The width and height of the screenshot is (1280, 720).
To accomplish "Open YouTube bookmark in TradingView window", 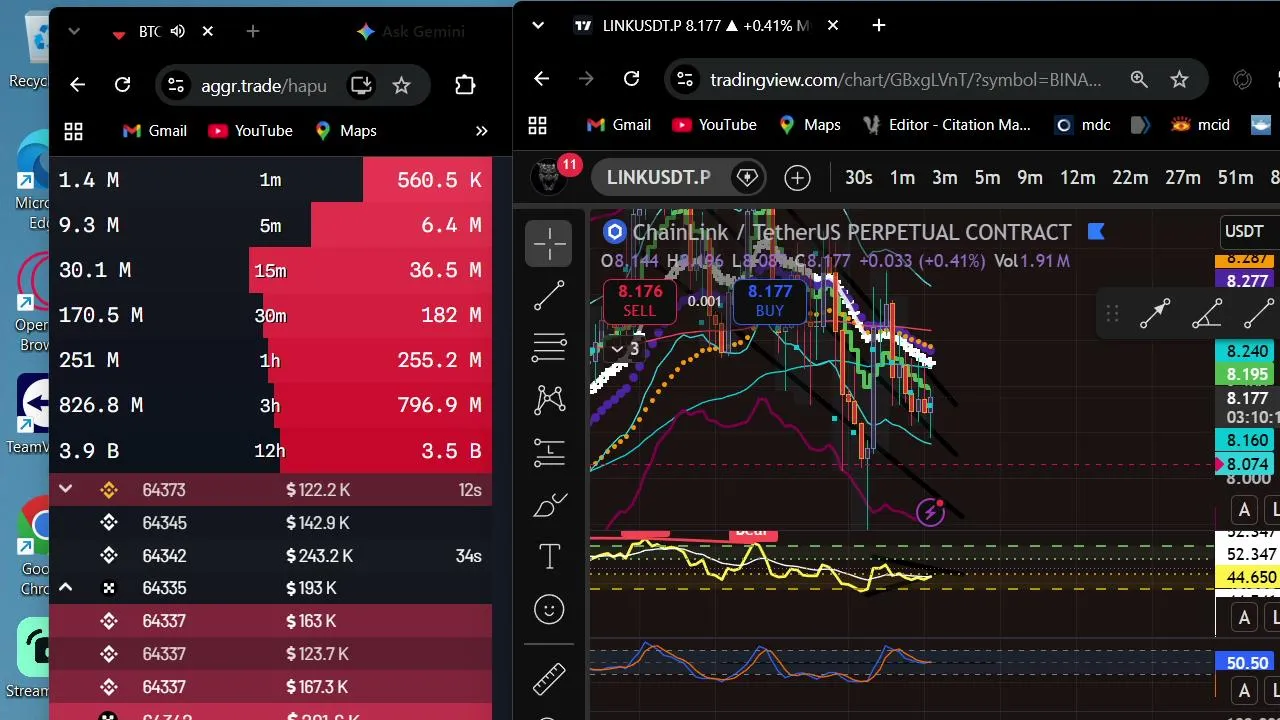I will point(714,125).
